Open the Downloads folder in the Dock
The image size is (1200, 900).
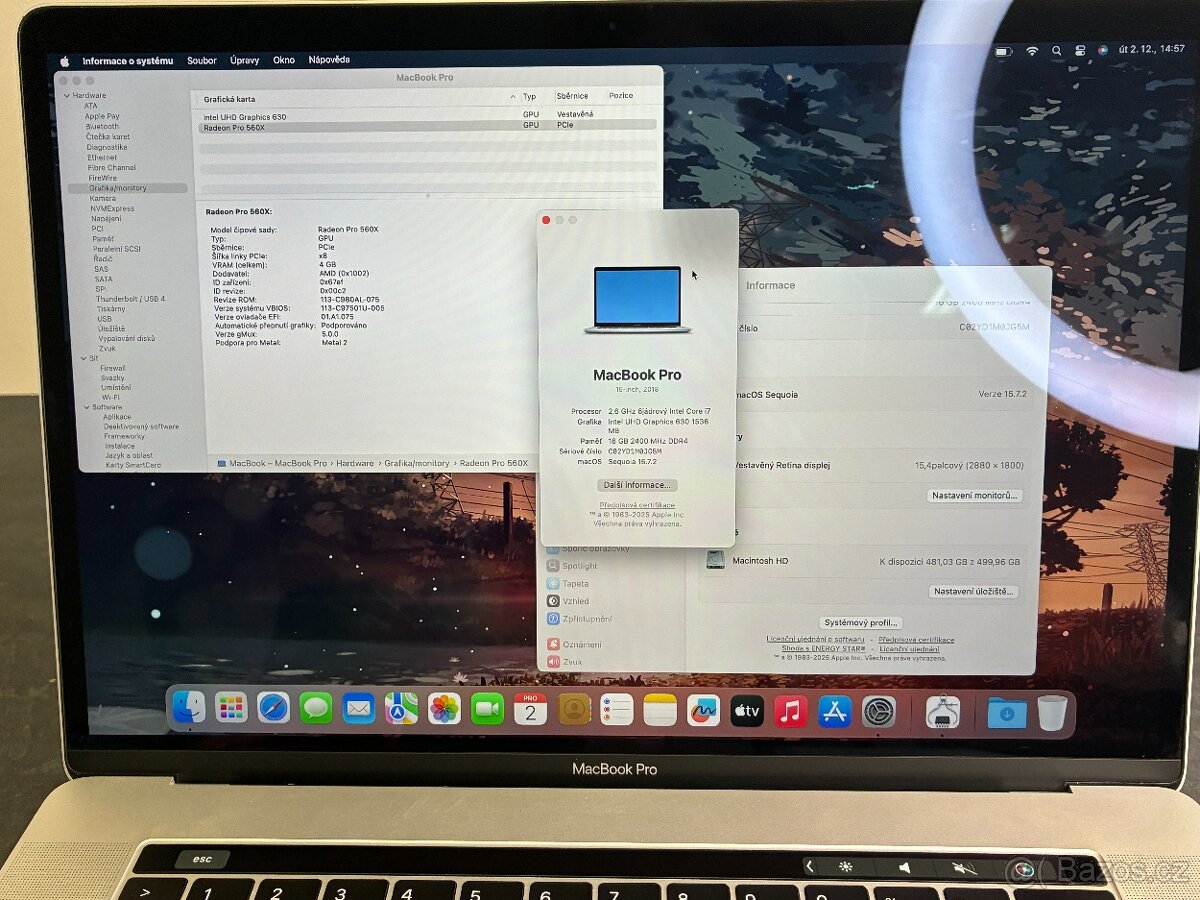click(1007, 713)
